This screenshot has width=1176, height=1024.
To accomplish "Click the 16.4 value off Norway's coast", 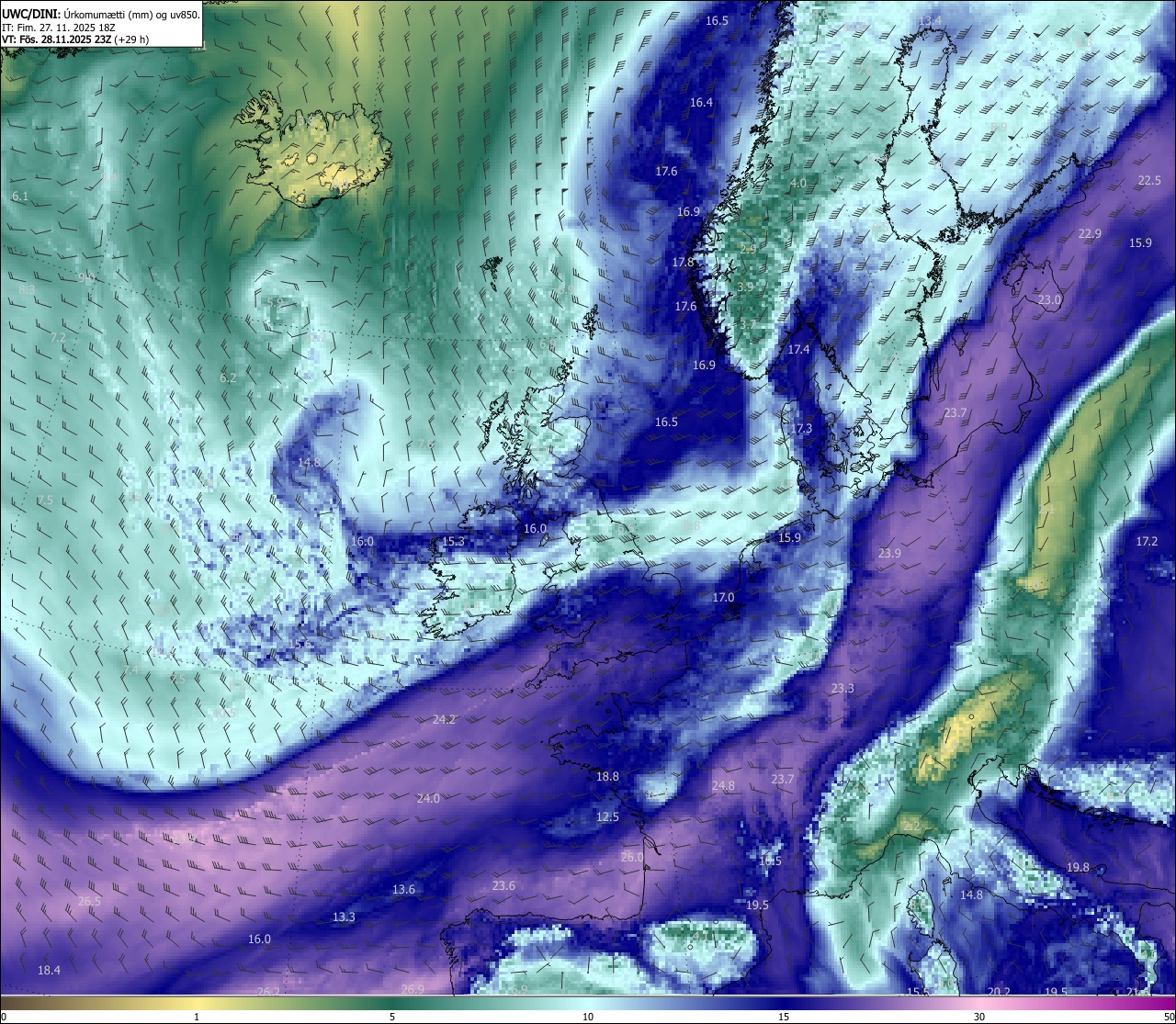I will click(x=701, y=103).
